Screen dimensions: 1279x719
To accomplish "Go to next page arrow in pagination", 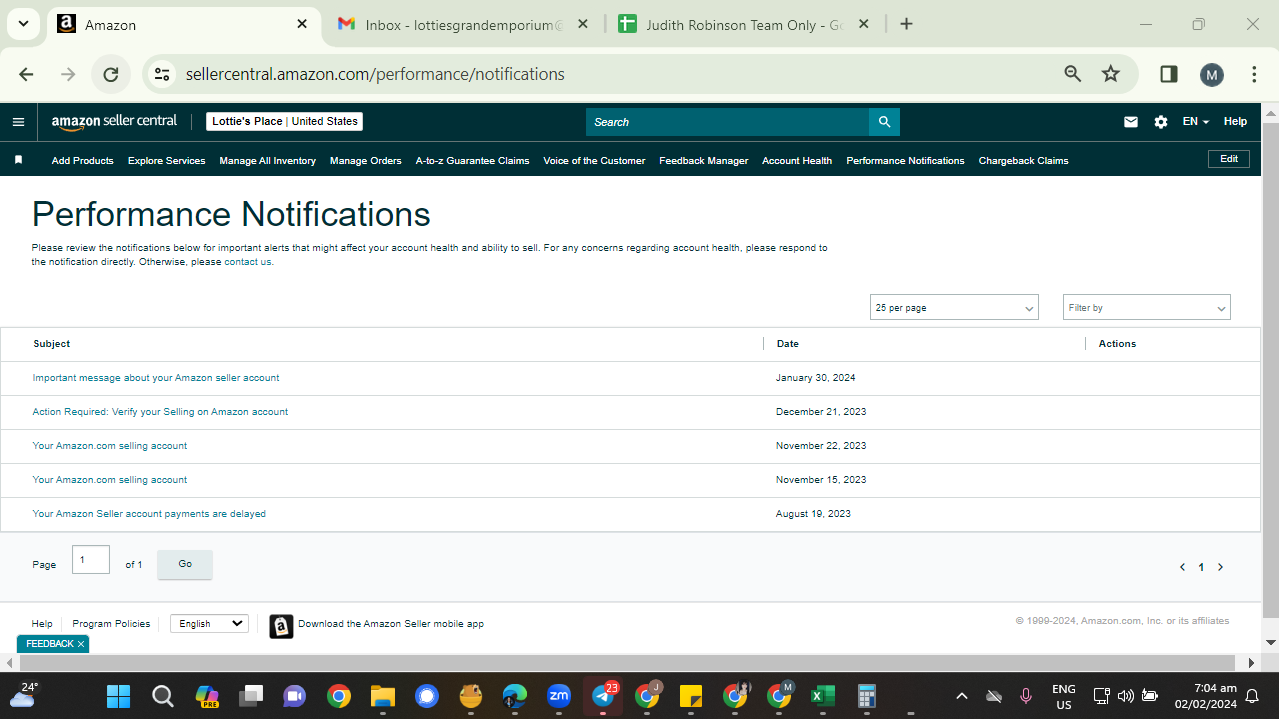I will pos(1220,567).
